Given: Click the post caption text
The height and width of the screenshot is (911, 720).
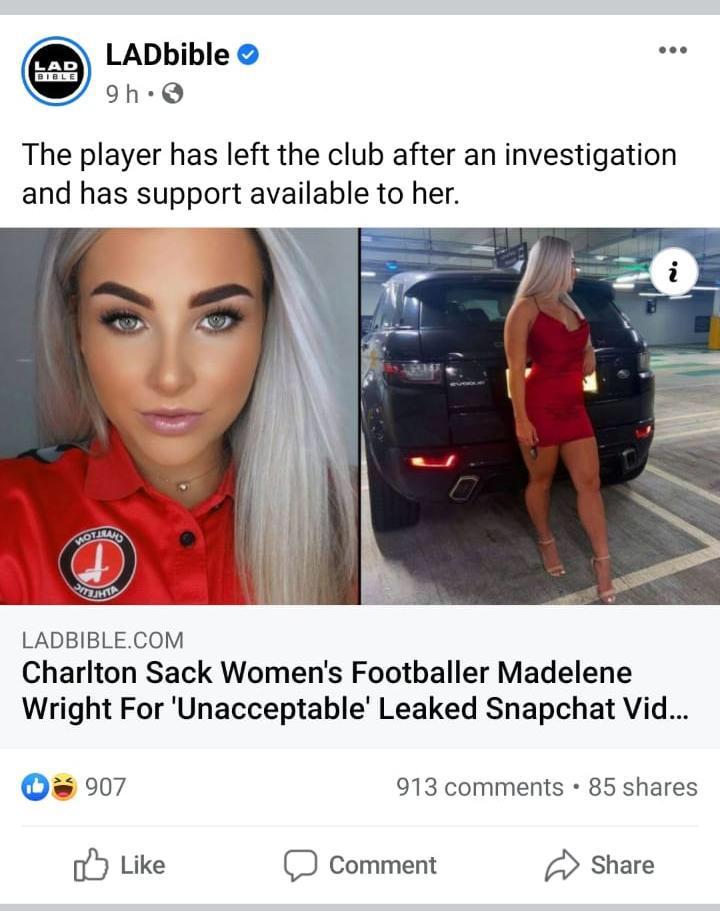Looking at the screenshot, I should [349, 174].
